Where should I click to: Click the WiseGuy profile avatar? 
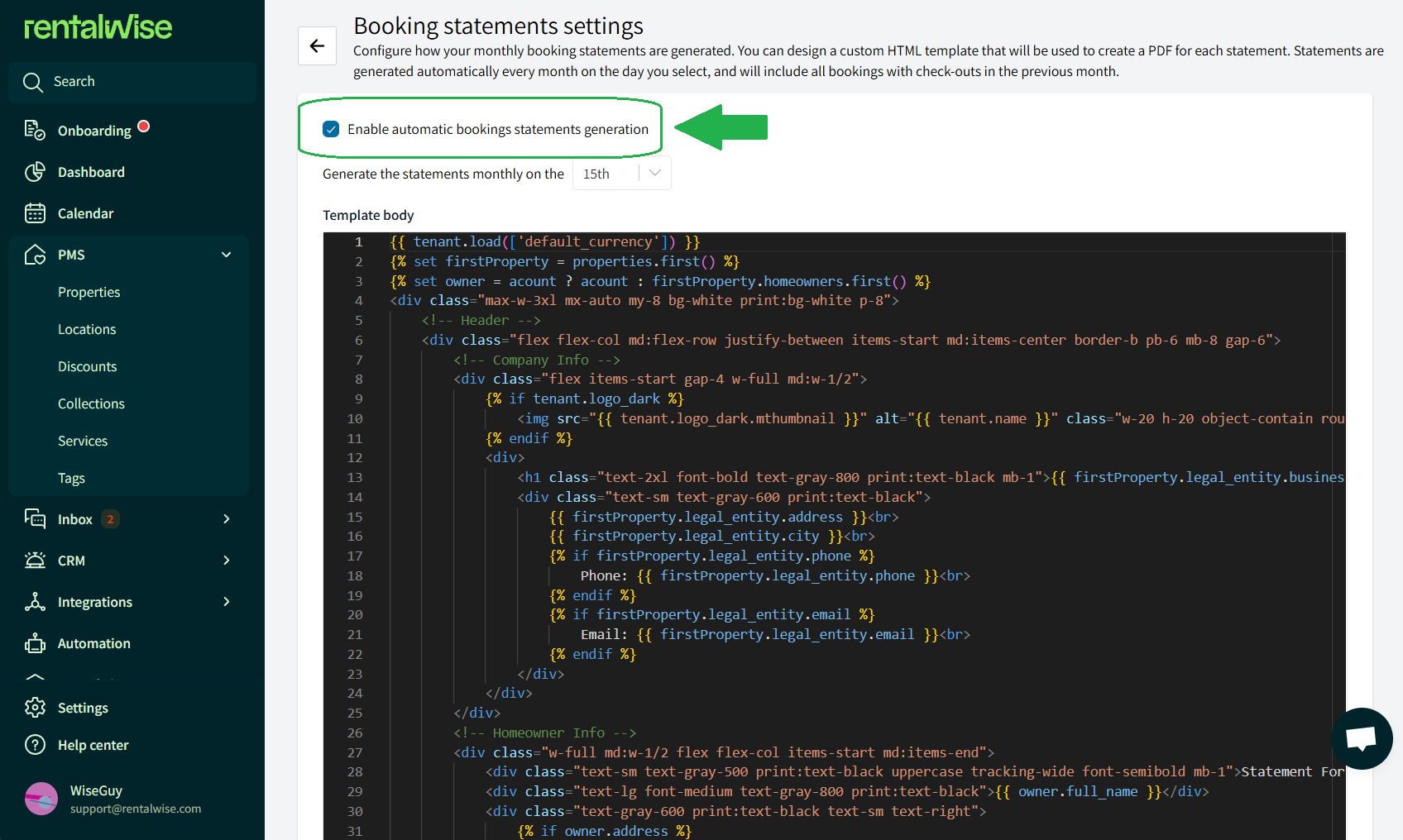pyautogui.click(x=41, y=799)
